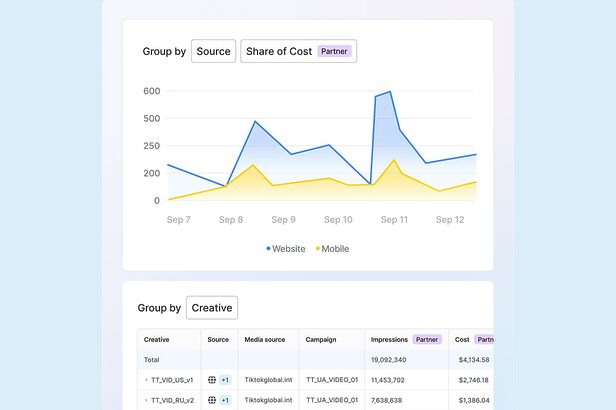Image resolution: width=616 pixels, height=410 pixels.
Task: Click the Partner badge next to Impressions
Action: click(427, 339)
